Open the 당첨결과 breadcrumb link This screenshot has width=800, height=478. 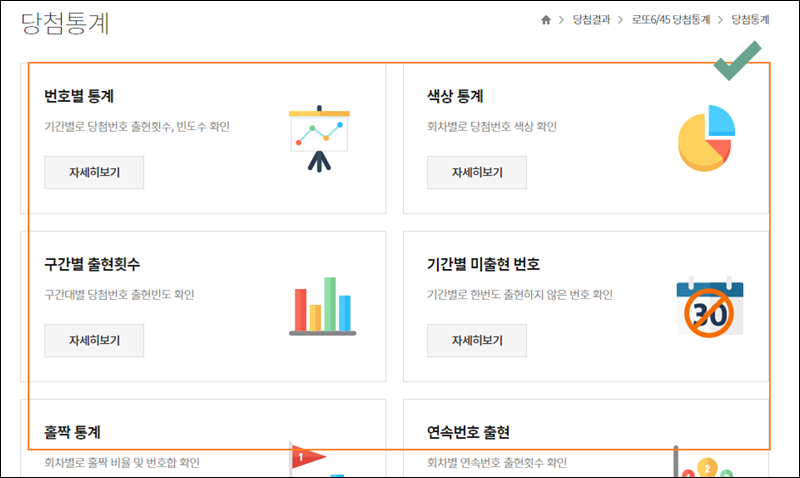pyautogui.click(x=591, y=20)
